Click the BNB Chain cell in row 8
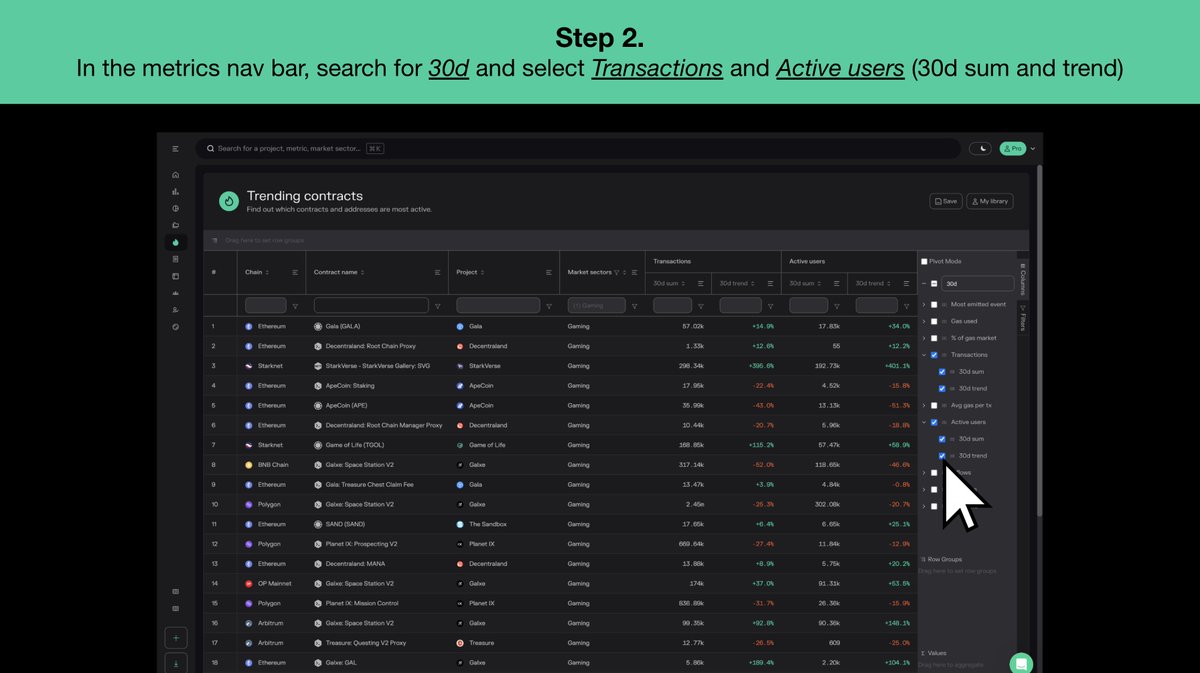 pyautogui.click(x=271, y=465)
